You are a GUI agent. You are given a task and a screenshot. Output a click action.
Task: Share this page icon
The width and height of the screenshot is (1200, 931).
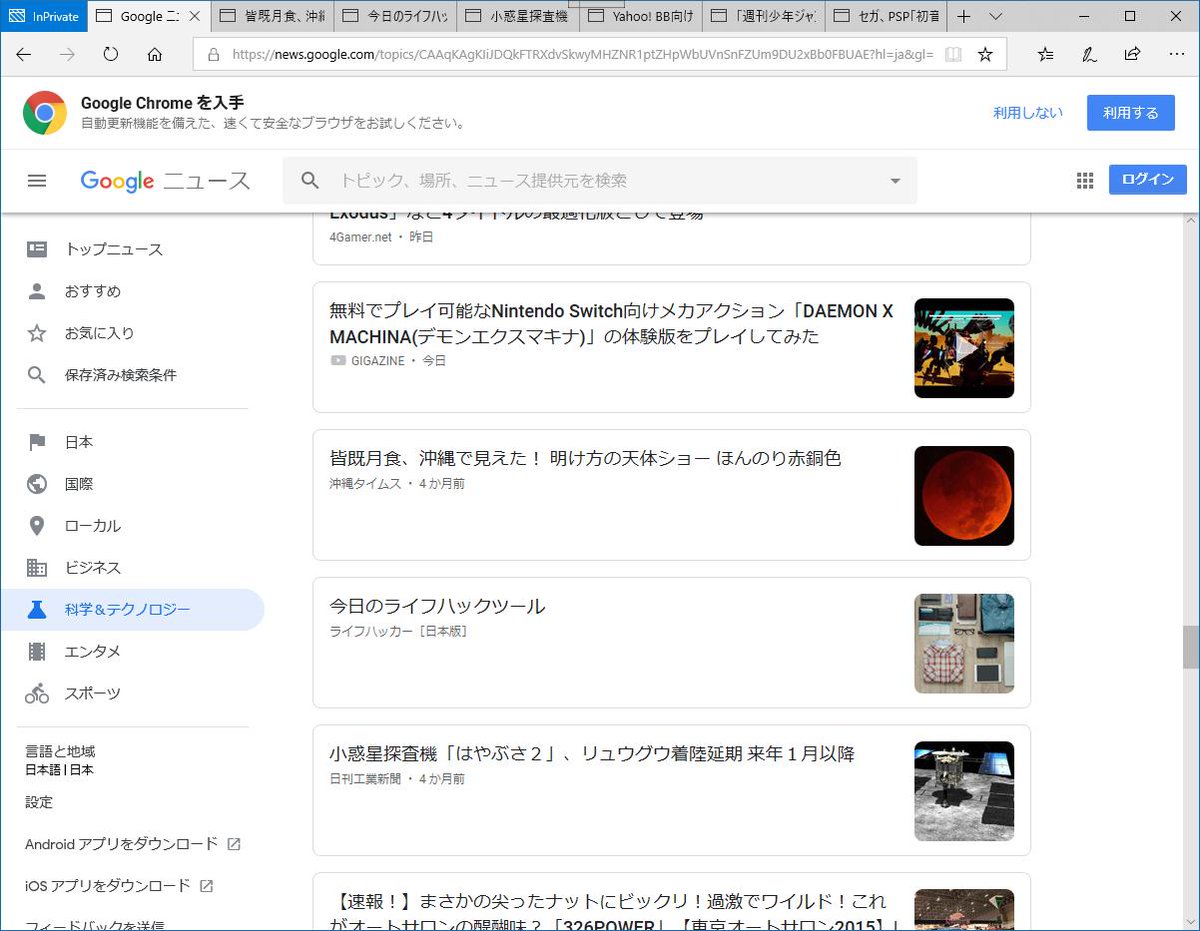(1132, 55)
